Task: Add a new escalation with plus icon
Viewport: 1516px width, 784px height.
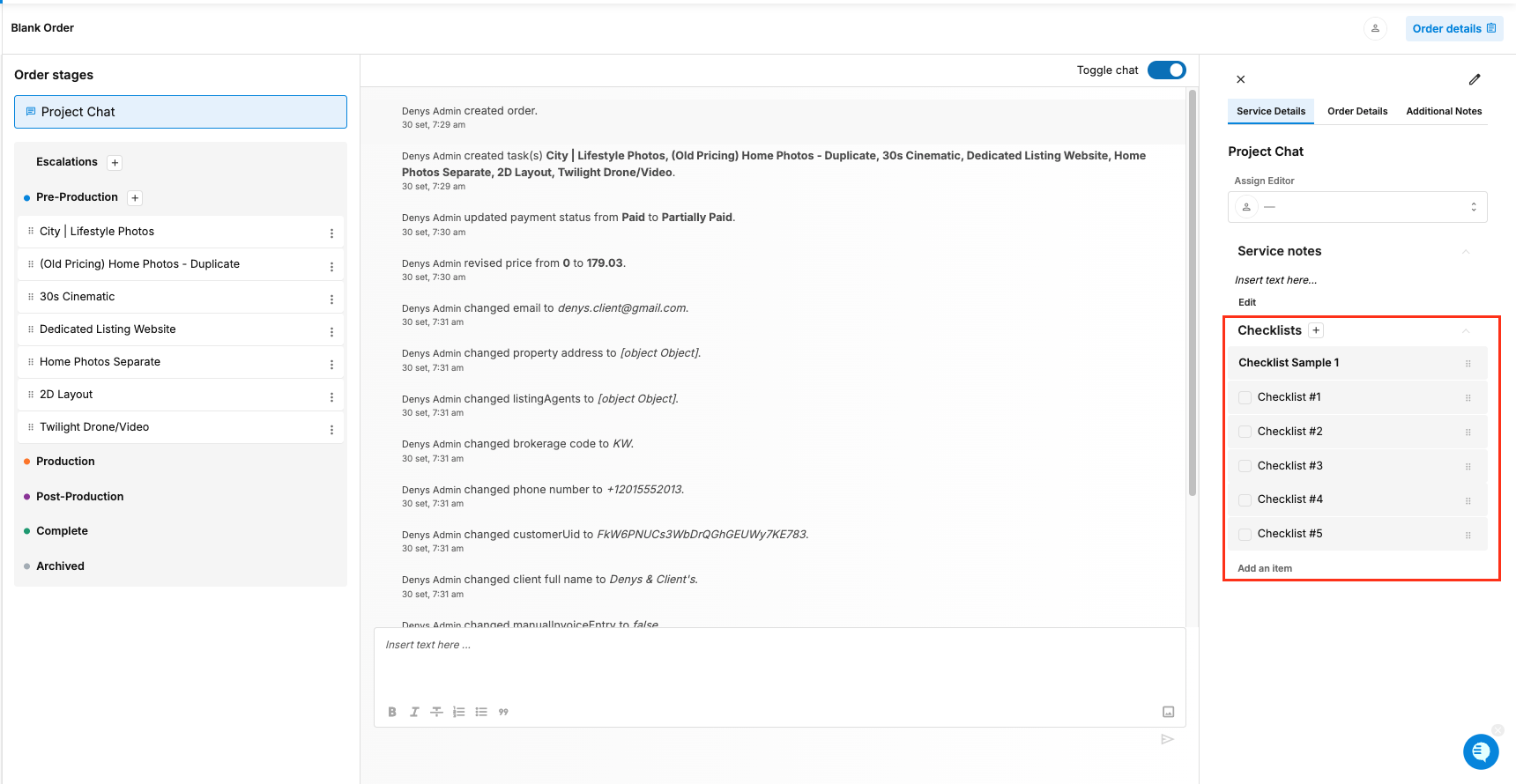Action: coord(115,163)
